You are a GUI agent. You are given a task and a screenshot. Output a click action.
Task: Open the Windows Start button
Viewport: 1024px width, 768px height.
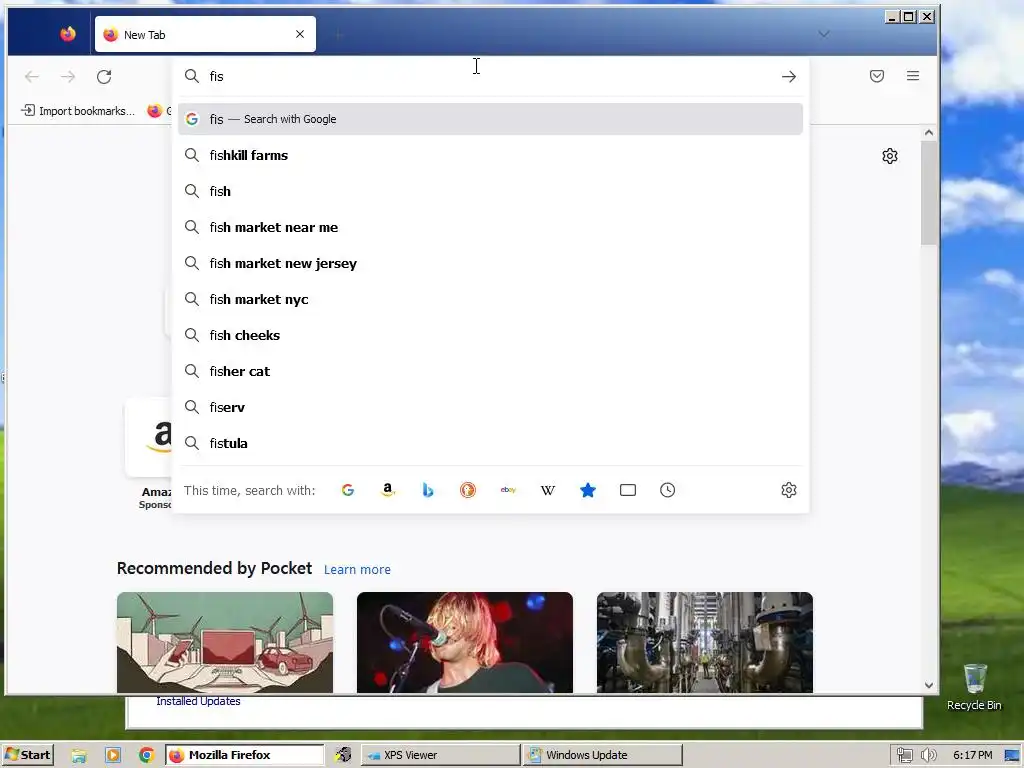(x=27, y=755)
